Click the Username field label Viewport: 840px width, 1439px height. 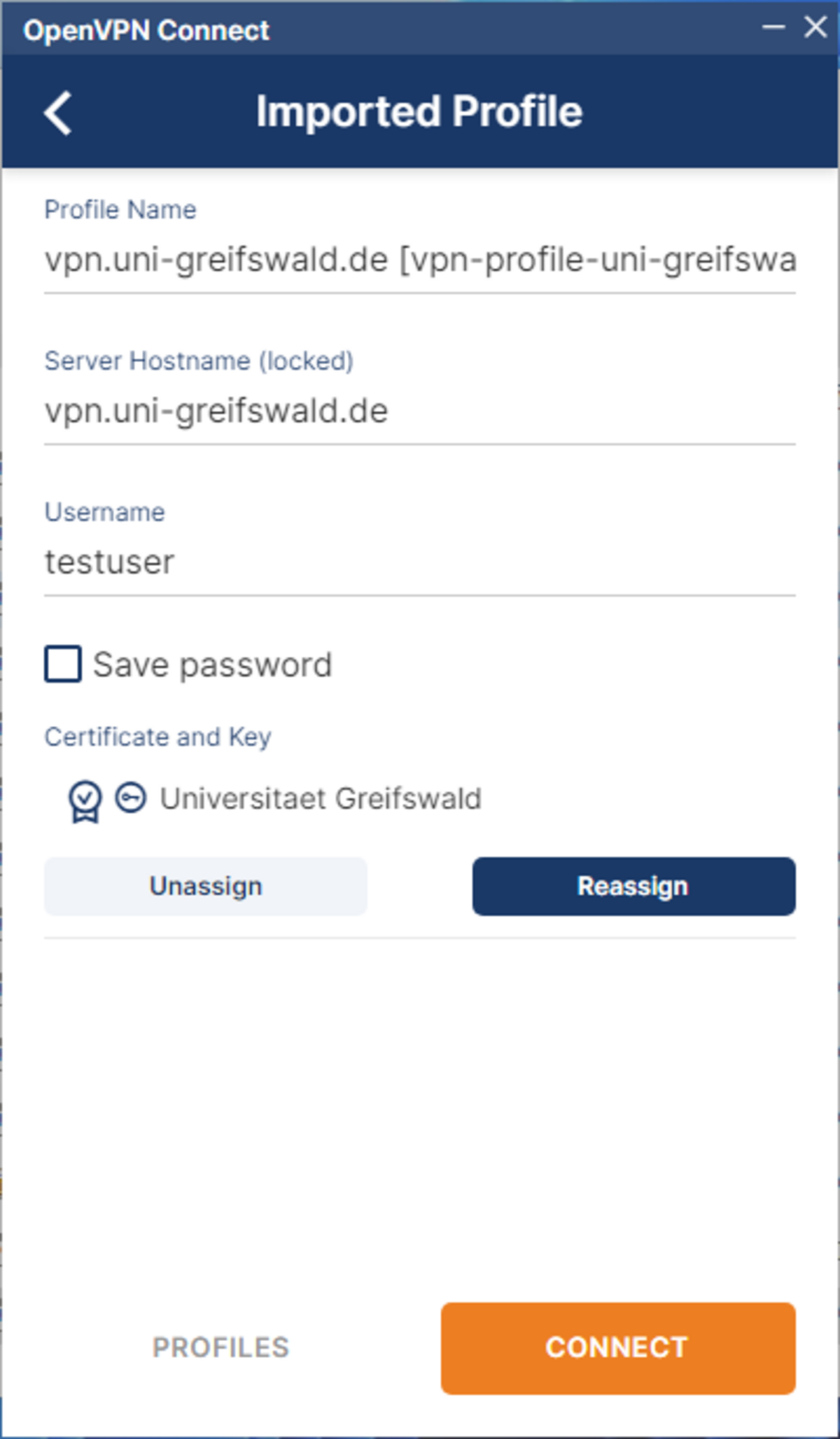click(105, 512)
